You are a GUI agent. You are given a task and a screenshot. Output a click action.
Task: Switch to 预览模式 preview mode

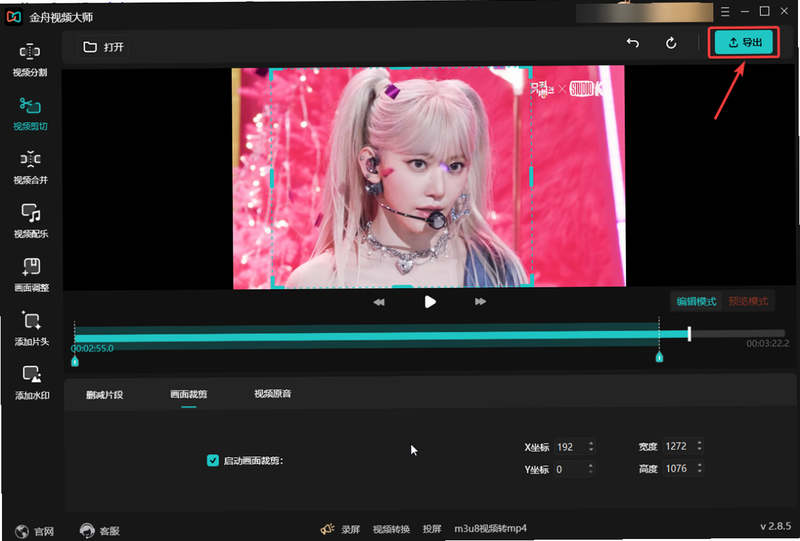pos(748,301)
